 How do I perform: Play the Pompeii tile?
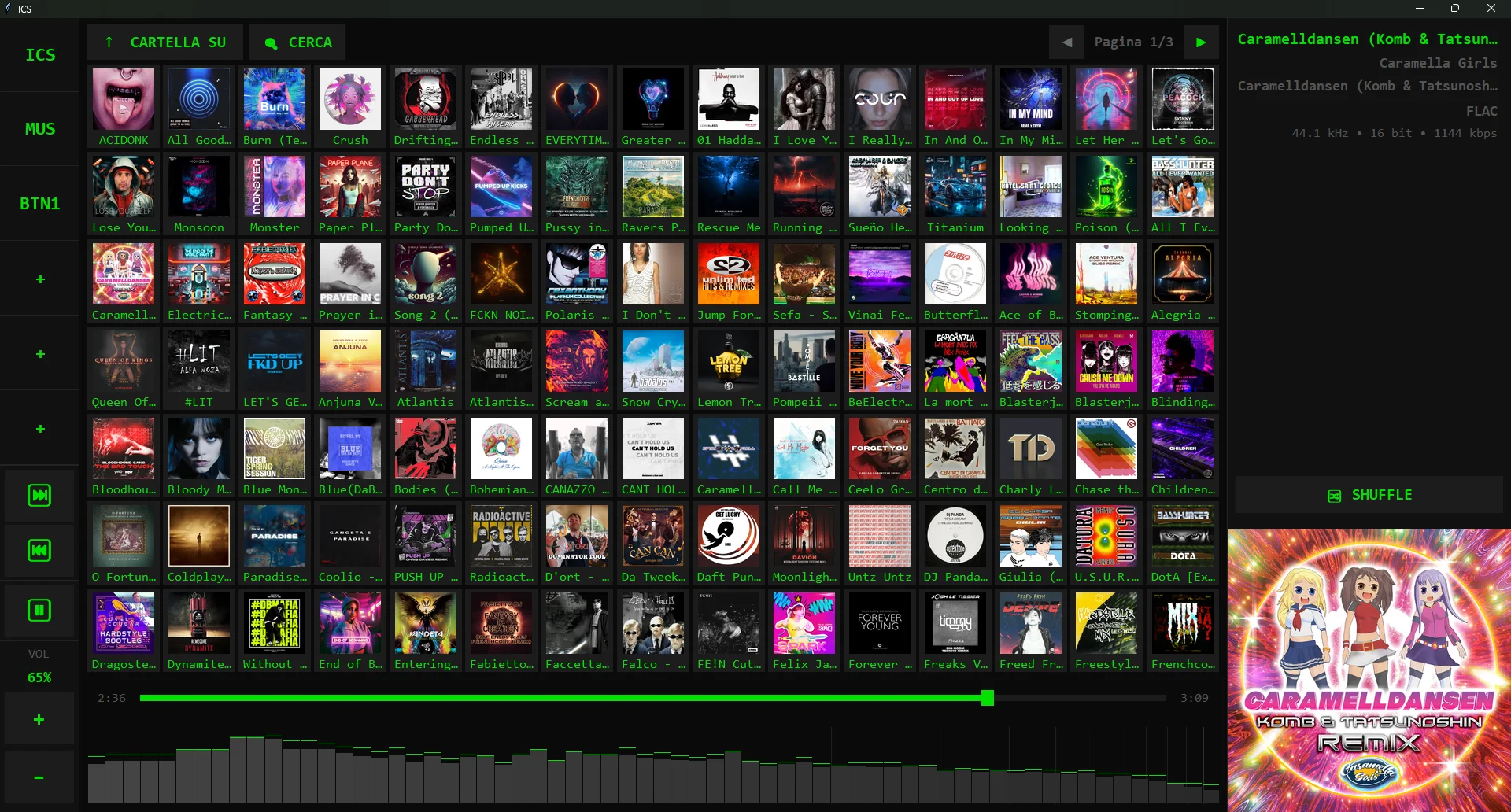[x=804, y=369]
